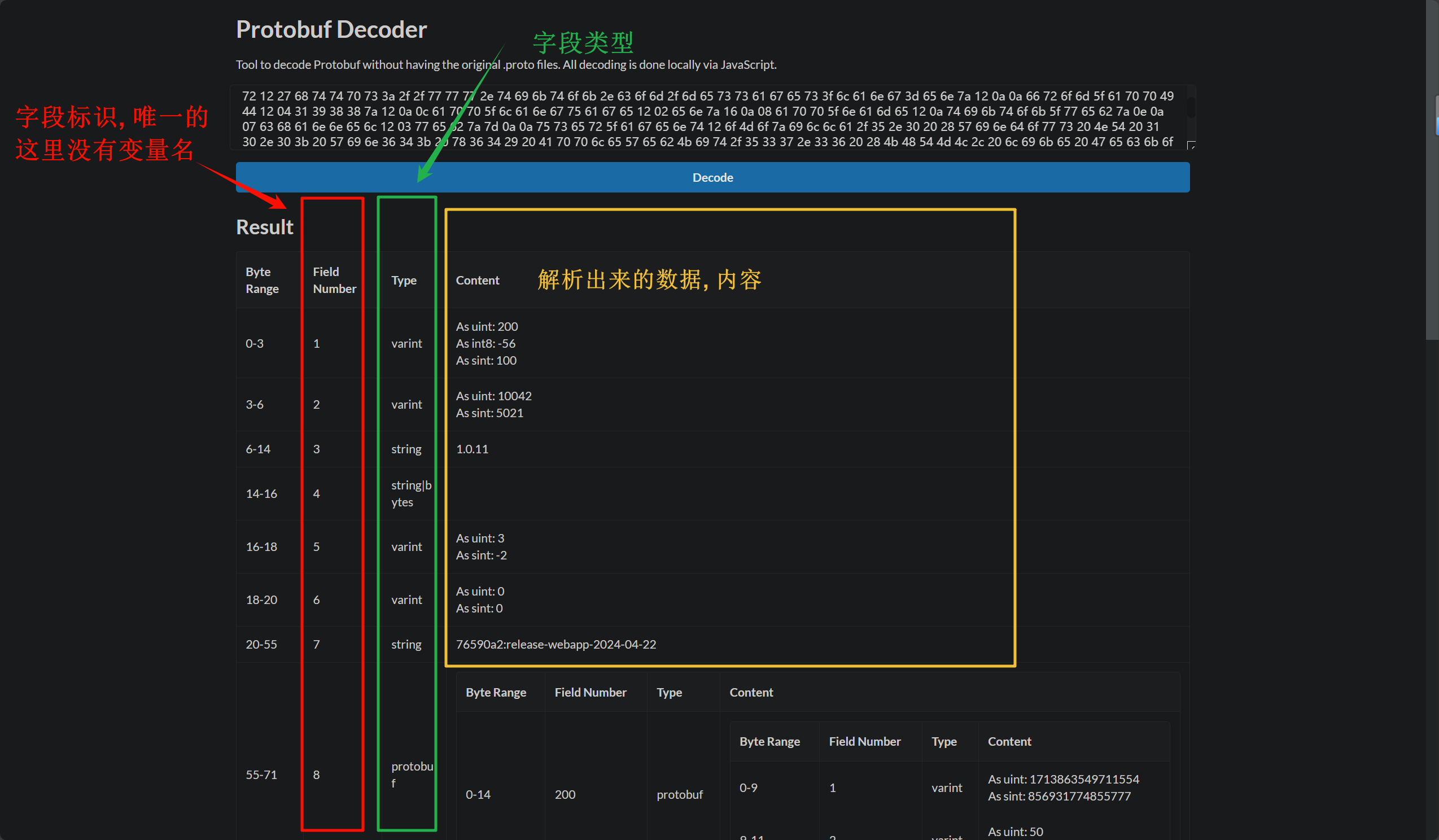Click the 'As sint: 5021' value
The height and width of the screenshot is (840, 1439).
click(x=489, y=413)
